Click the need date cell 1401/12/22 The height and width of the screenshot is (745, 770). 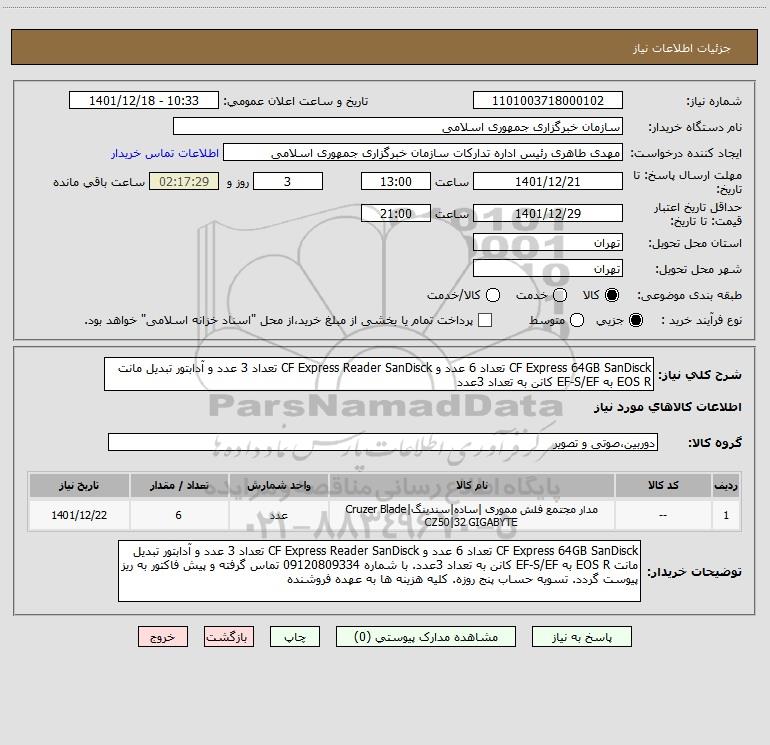pyautogui.click(x=79, y=516)
